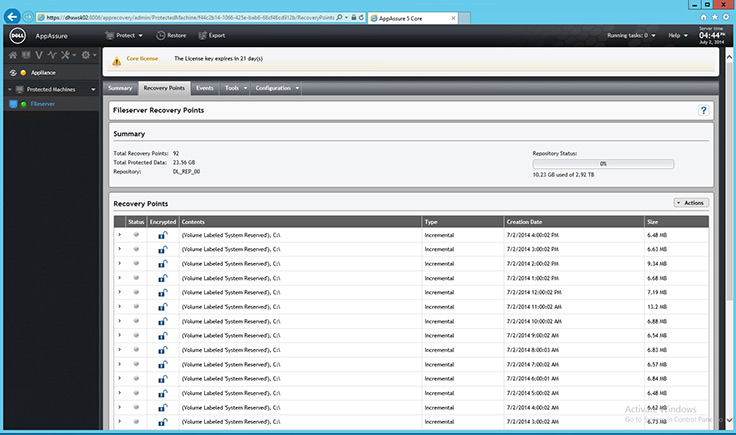Image resolution: width=736 pixels, height=435 pixels.
Task: Click the Dell logo
Action: click(17, 36)
